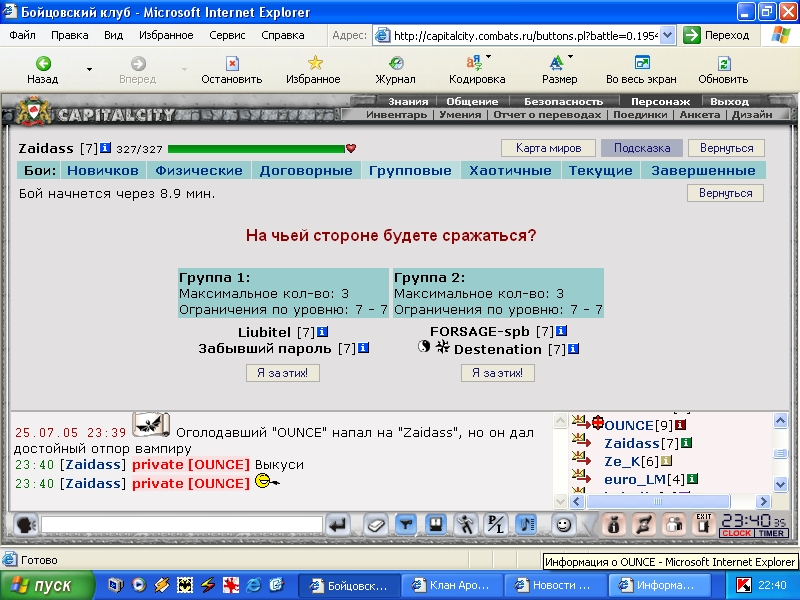The width and height of the screenshot is (800, 600).
Task: Open the Кодировка encoding toolbar icon
Action: coord(474,63)
